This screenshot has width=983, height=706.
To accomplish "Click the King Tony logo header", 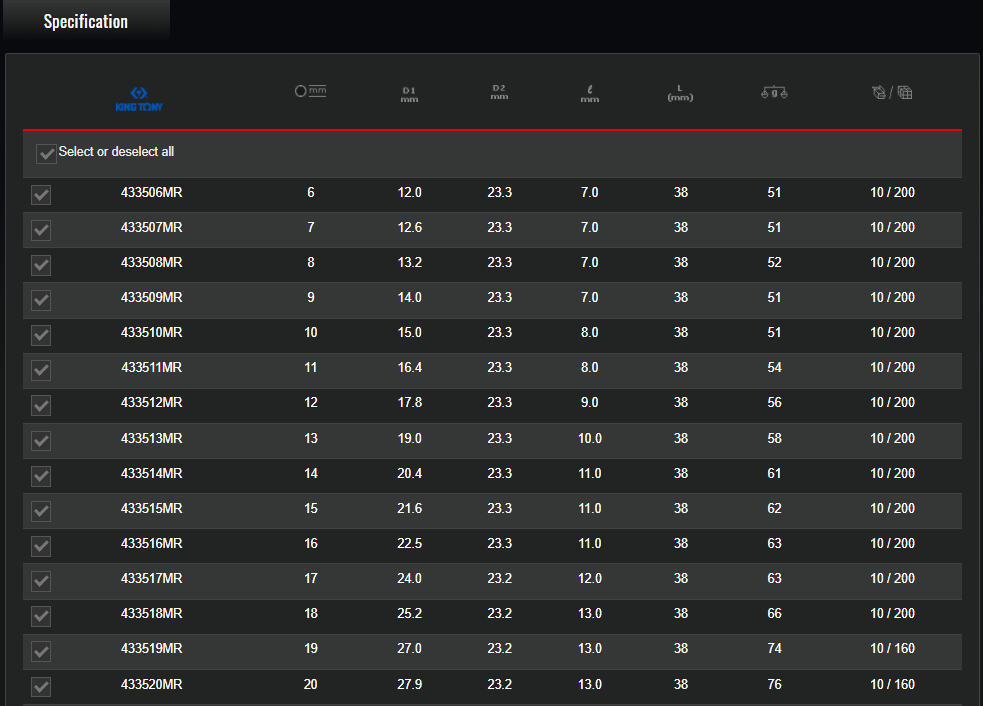I will (139, 99).
